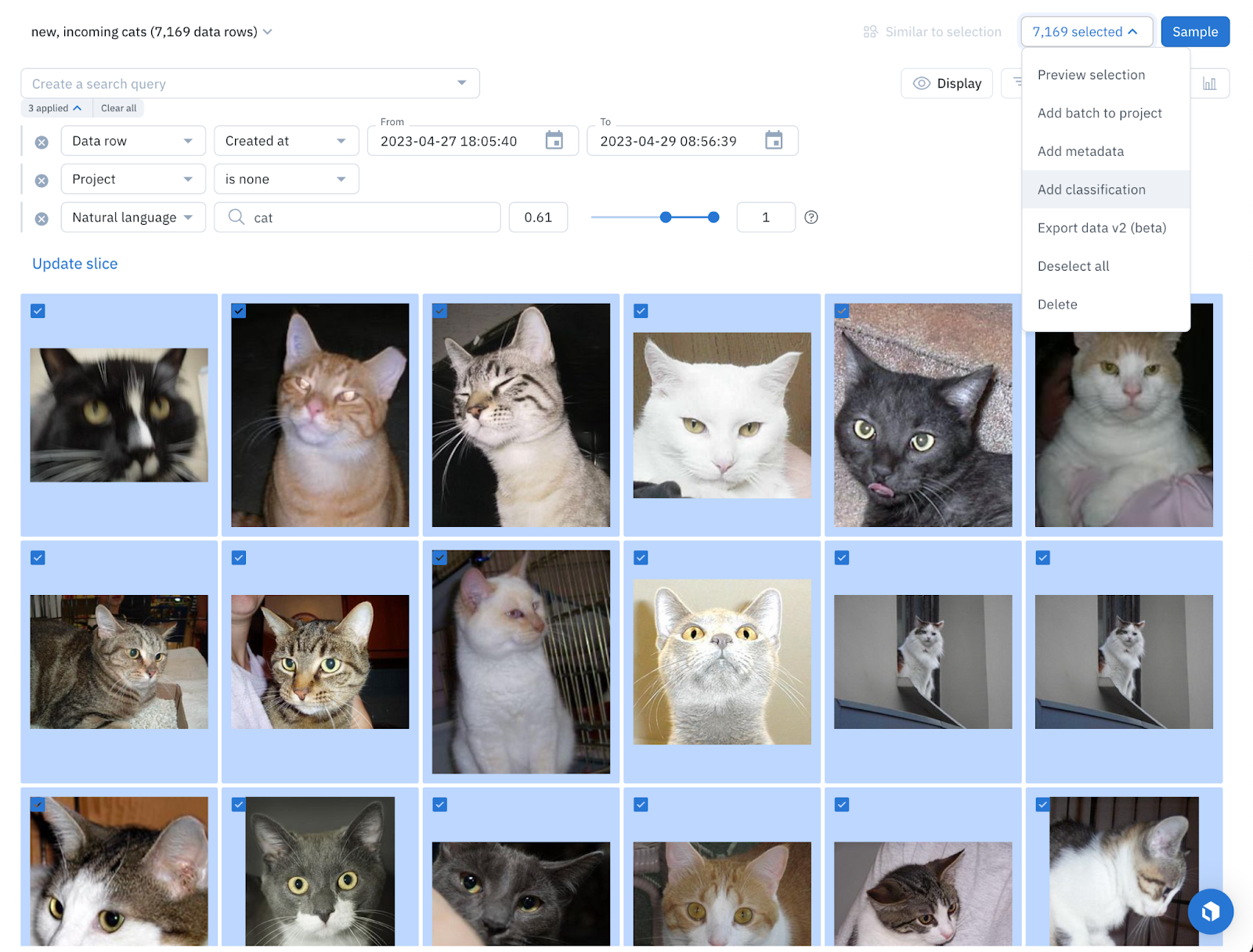Select Add batch to project

tap(1099, 113)
